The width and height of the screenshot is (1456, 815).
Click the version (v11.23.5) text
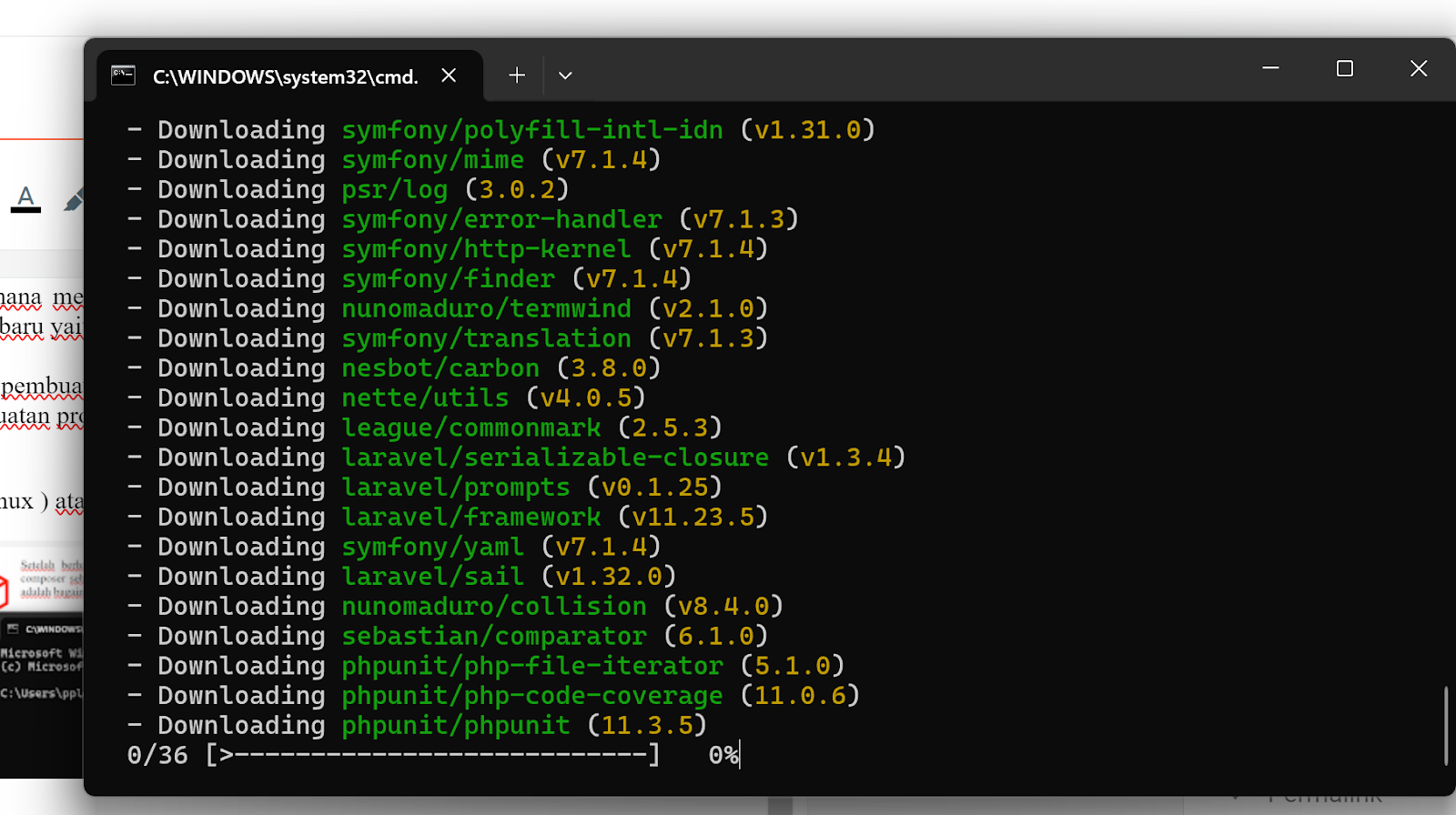click(x=693, y=518)
